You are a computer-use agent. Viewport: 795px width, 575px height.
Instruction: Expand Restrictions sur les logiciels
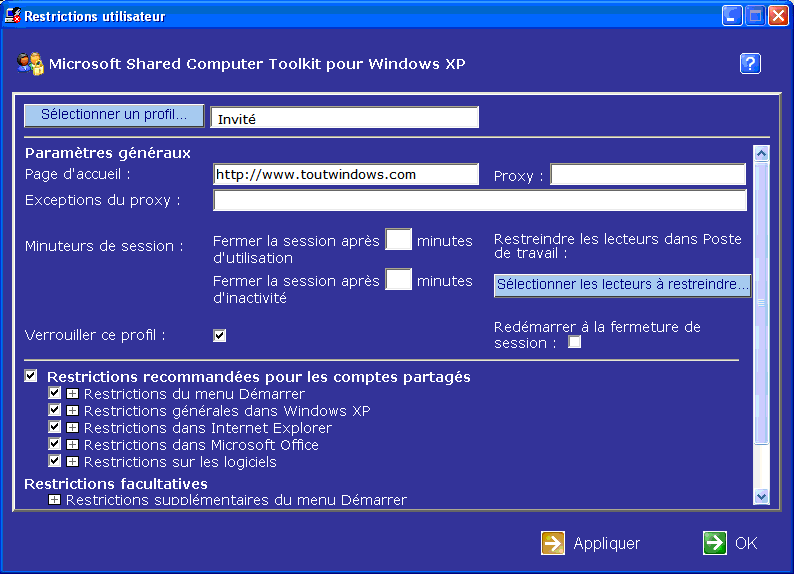pyautogui.click(x=72, y=462)
